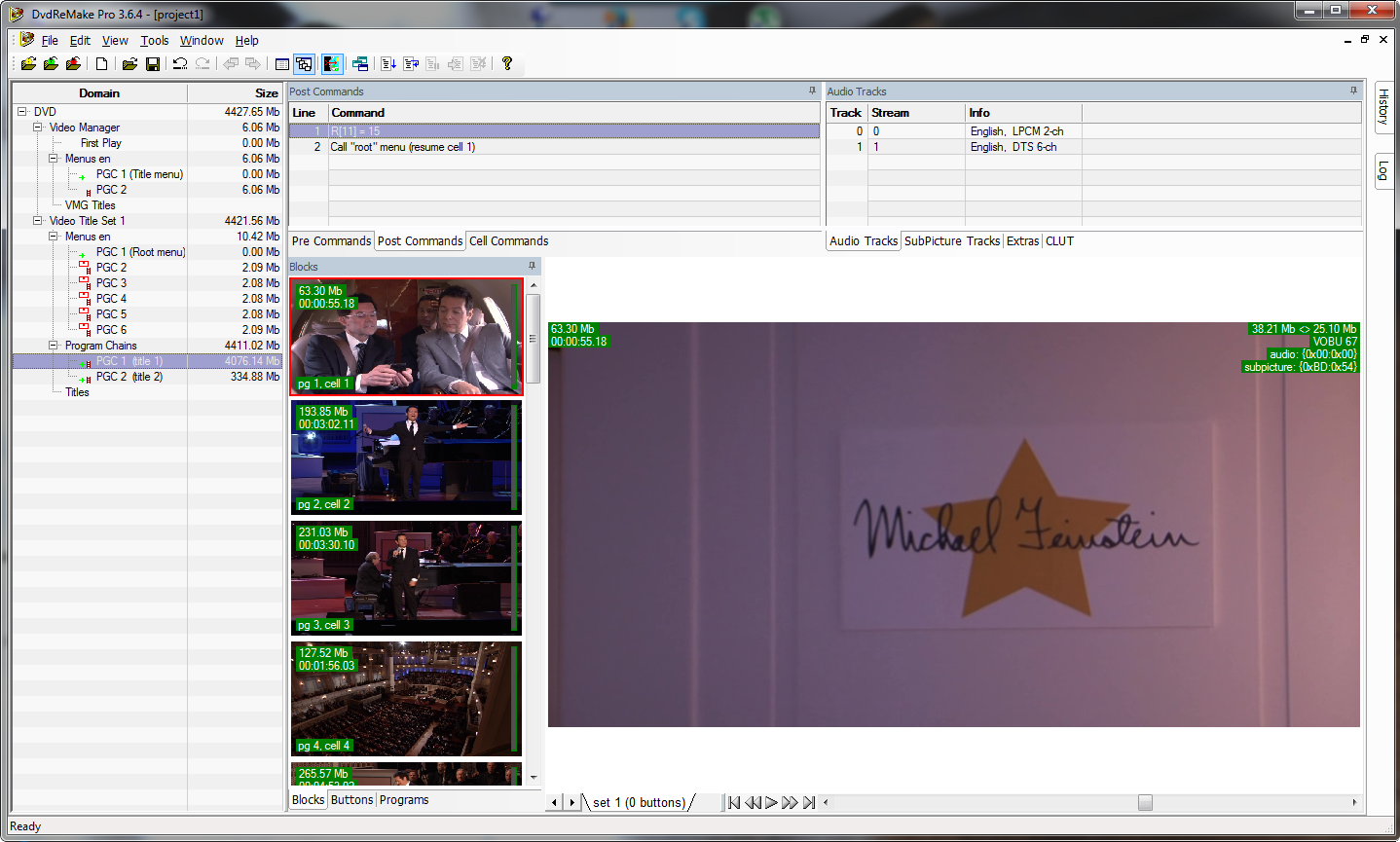Create a new project with the blank page icon
Viewport: 1400px width, 842px height.
tap(101, 63)
